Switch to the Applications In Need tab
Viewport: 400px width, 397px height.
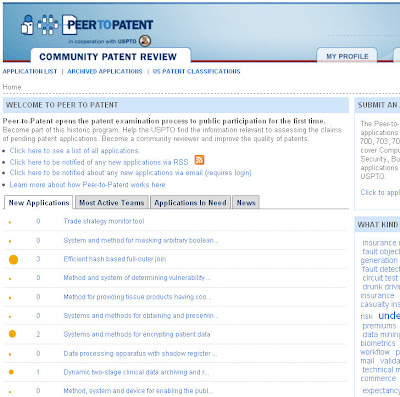[190, 203]
